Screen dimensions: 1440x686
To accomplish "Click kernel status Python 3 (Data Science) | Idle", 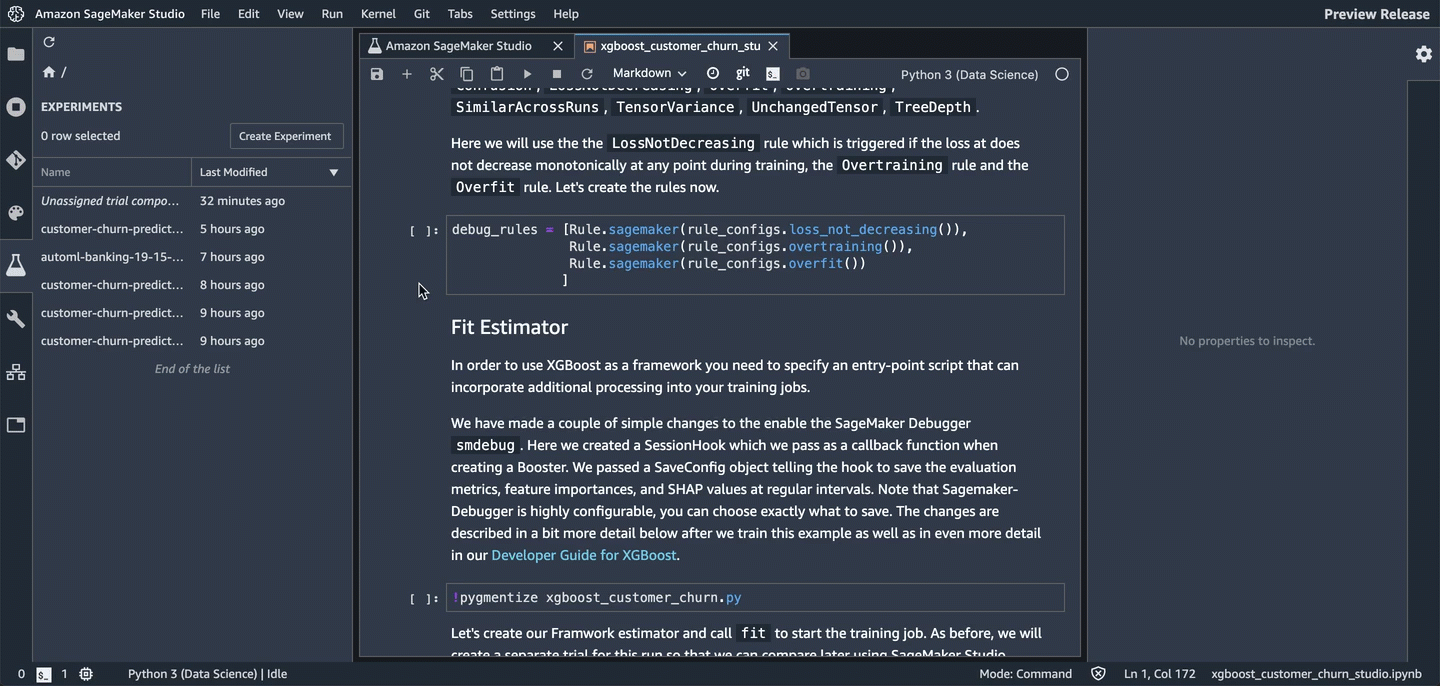I will (x=208, y=674).
